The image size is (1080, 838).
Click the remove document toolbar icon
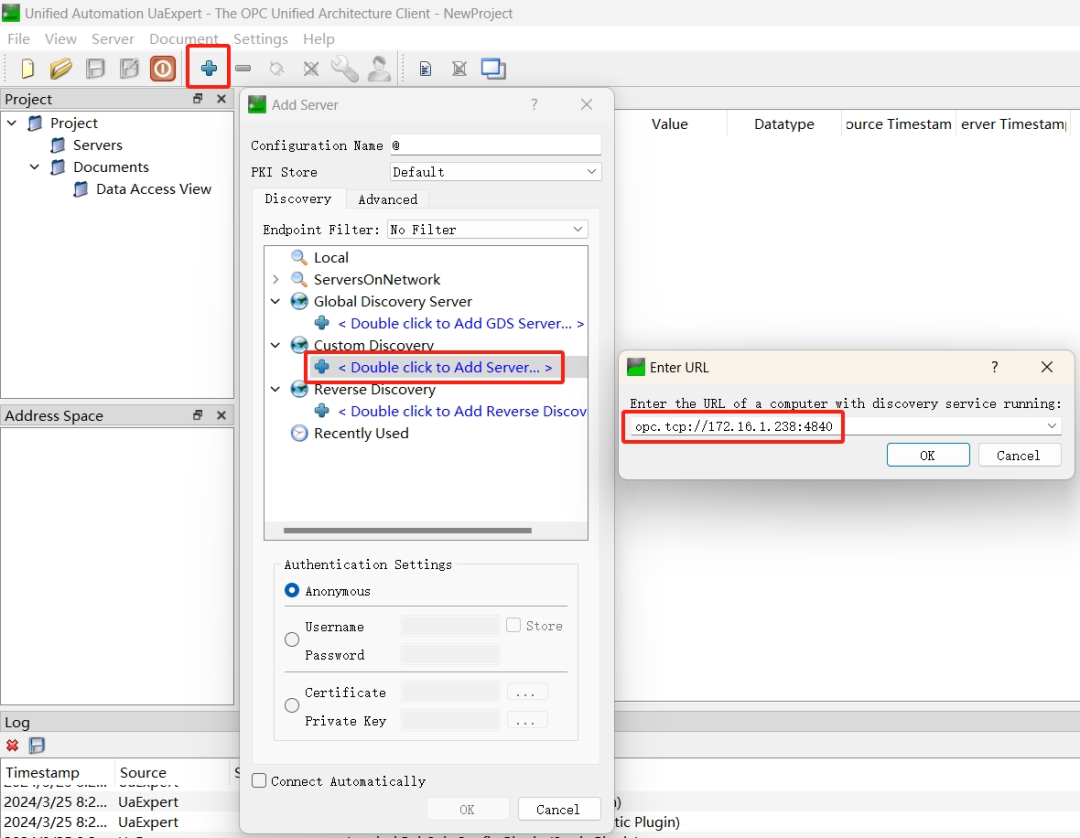(x=459, y=69)
